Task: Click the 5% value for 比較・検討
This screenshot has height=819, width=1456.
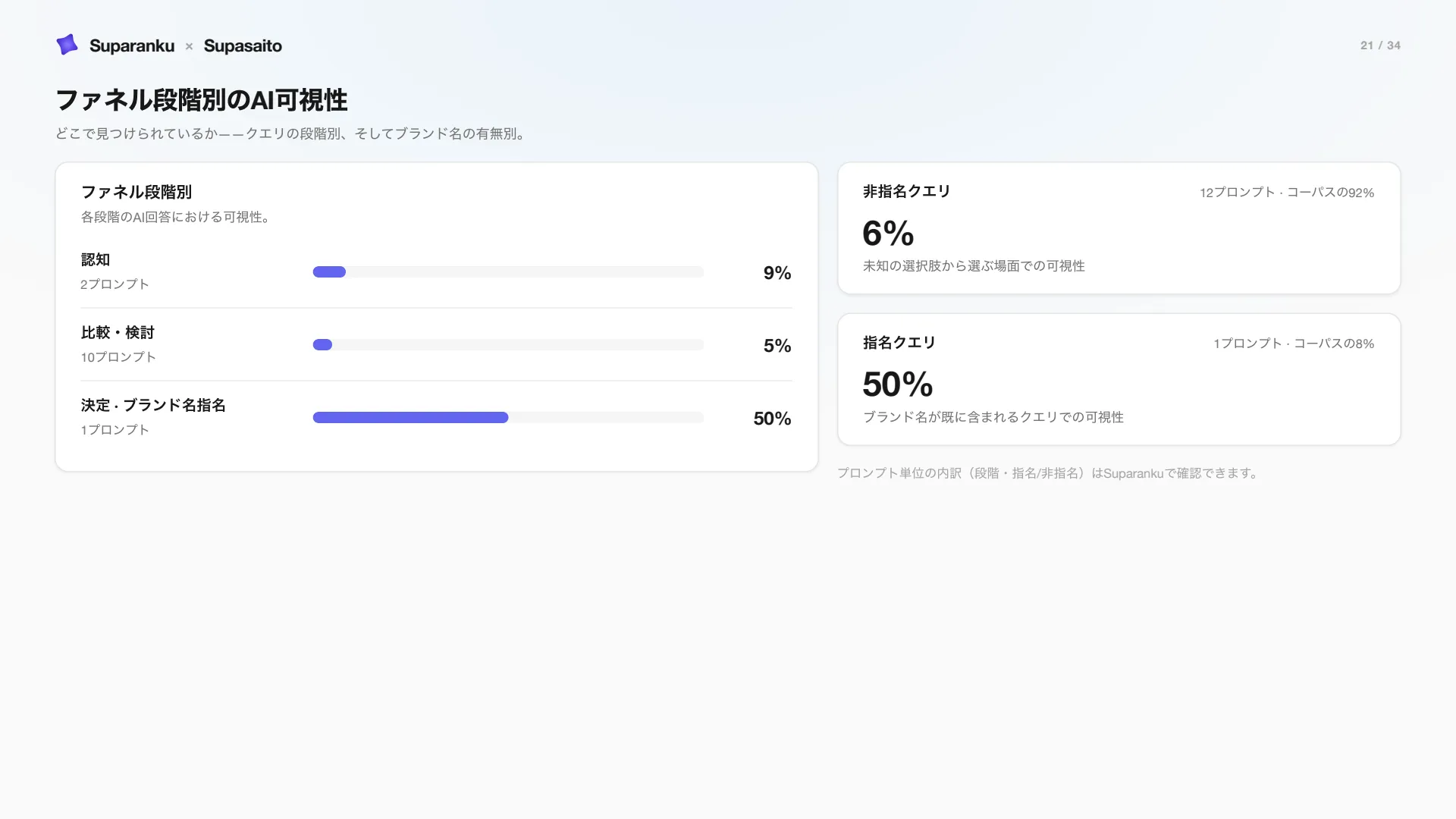Action: point(777,346)
